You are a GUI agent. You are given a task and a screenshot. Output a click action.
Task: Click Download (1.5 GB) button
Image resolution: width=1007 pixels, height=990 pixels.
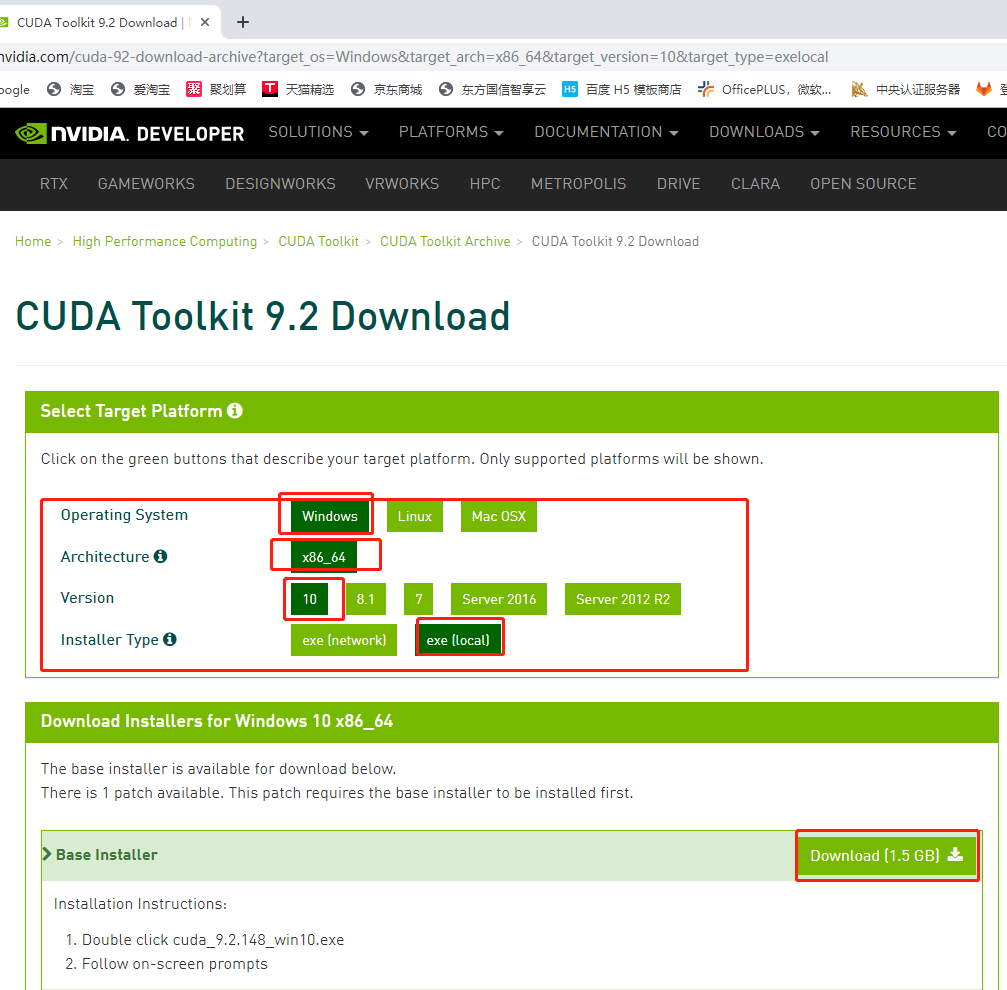(x=887, y=855)
